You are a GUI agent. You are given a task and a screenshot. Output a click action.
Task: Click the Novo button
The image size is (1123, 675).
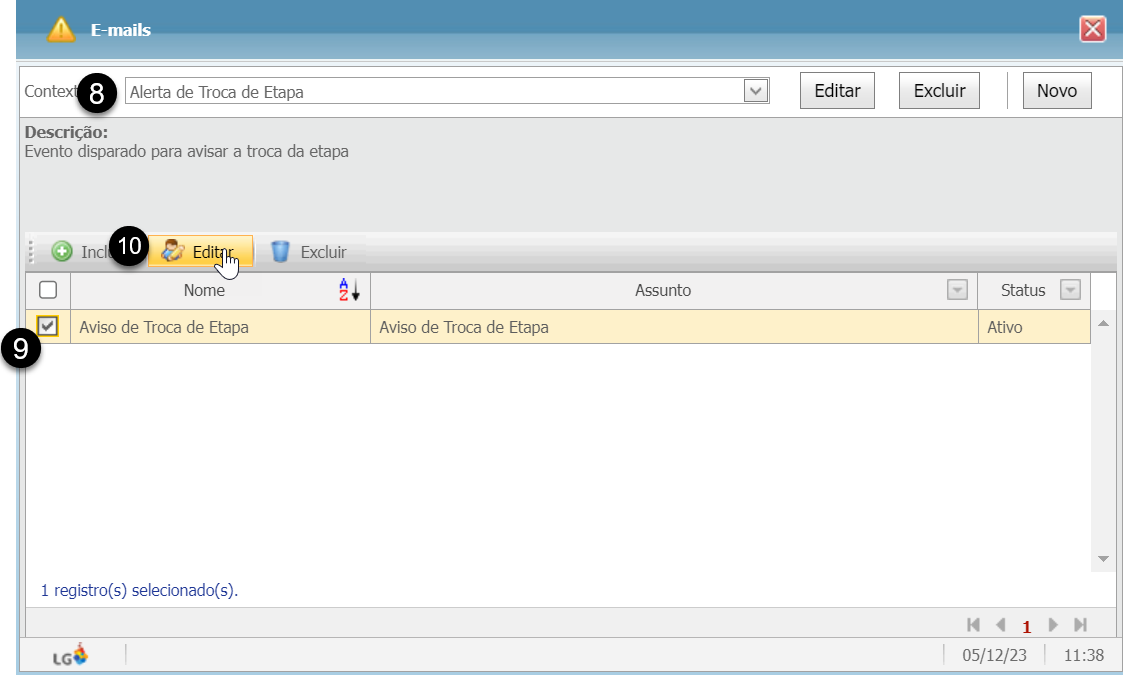pos(1057,90)
